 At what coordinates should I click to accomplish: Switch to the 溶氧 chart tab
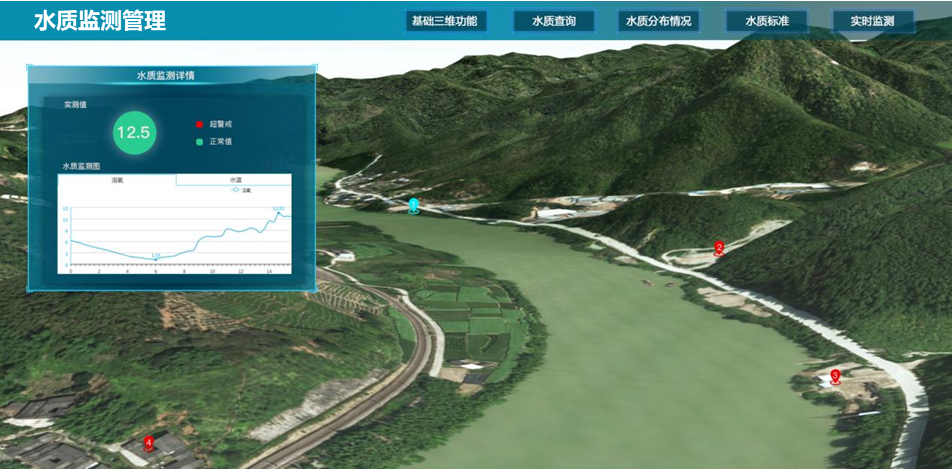point(117,180)
